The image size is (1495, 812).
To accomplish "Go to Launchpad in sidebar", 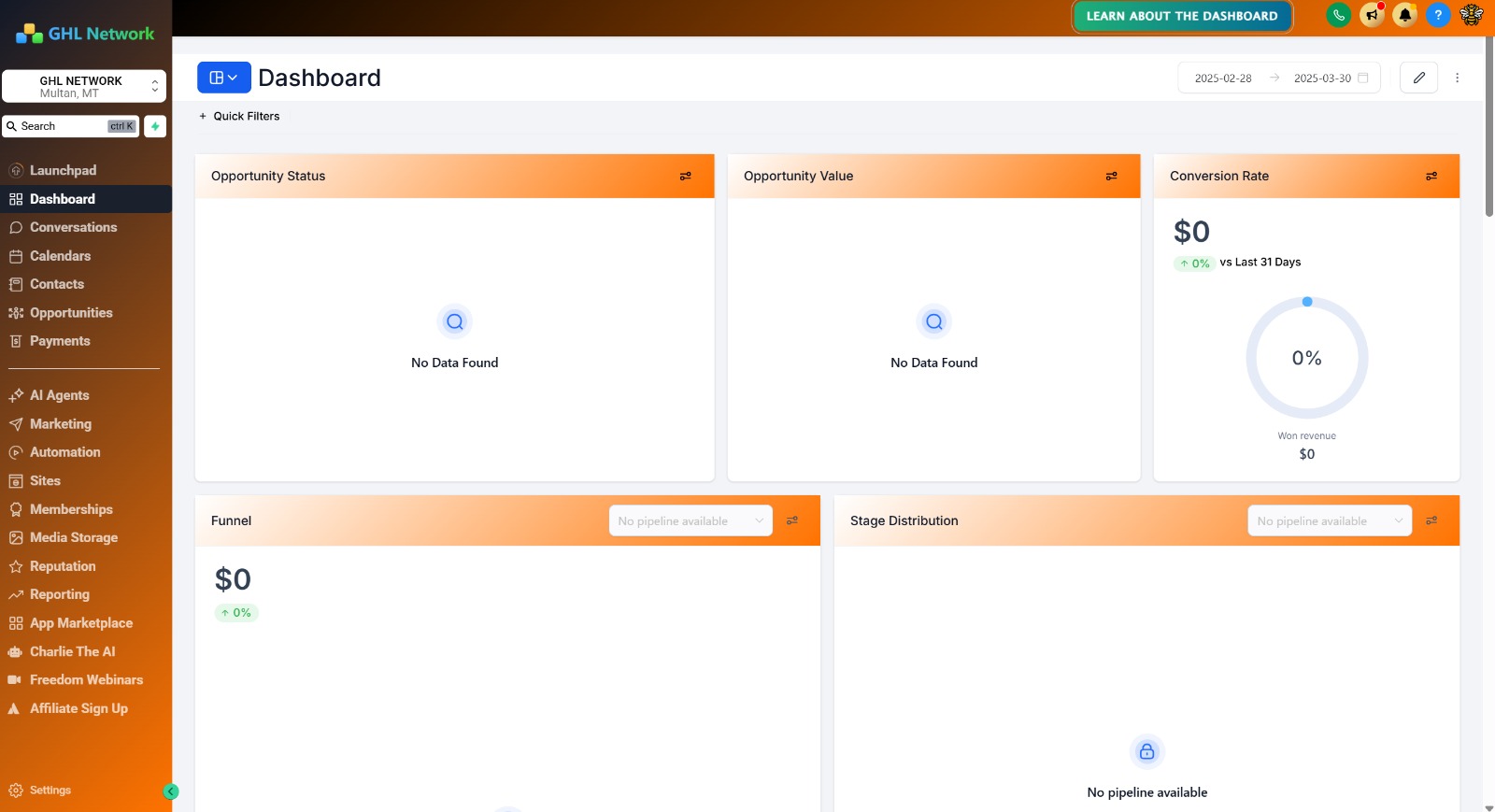I will click(x=86, y=170).
